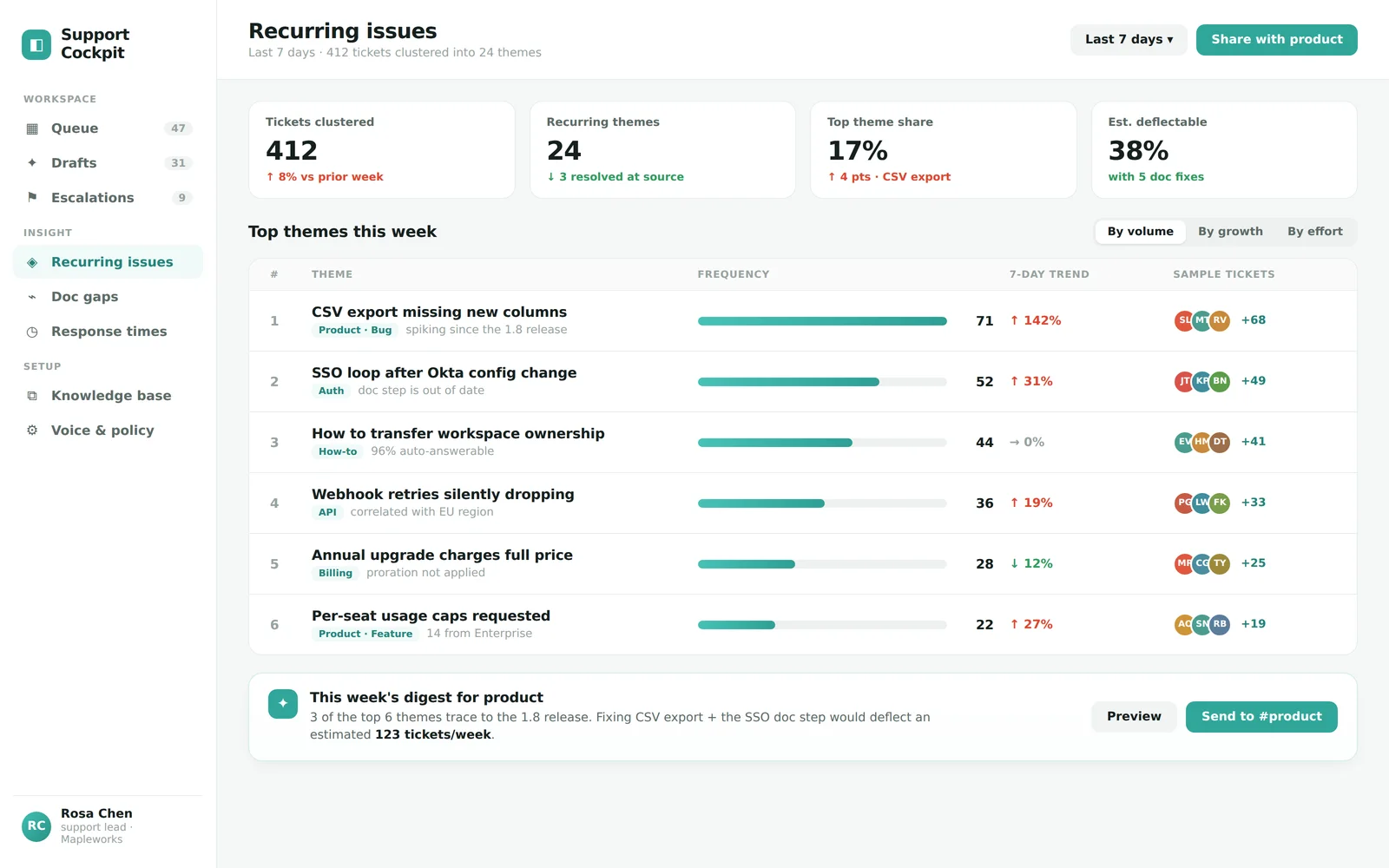
Task: Open the Escalations flag icon
Action: click(32, 198)
